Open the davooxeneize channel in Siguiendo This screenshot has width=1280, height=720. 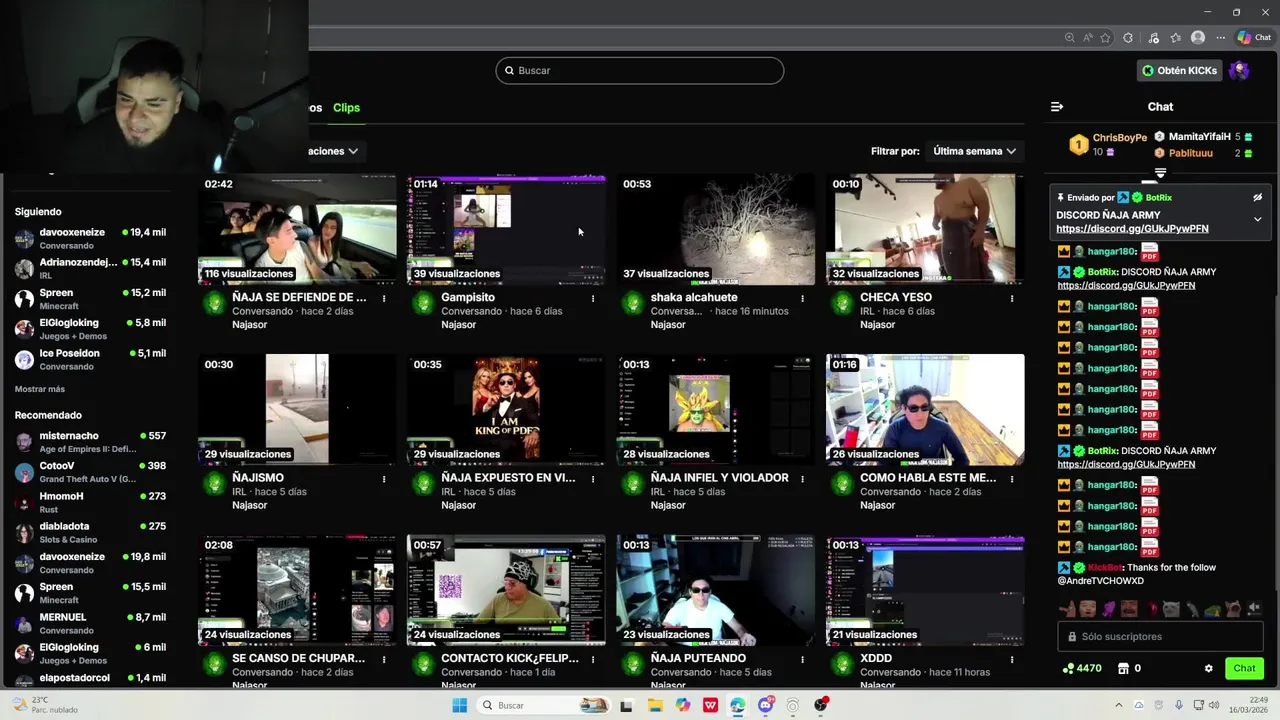tap(90, 238)
